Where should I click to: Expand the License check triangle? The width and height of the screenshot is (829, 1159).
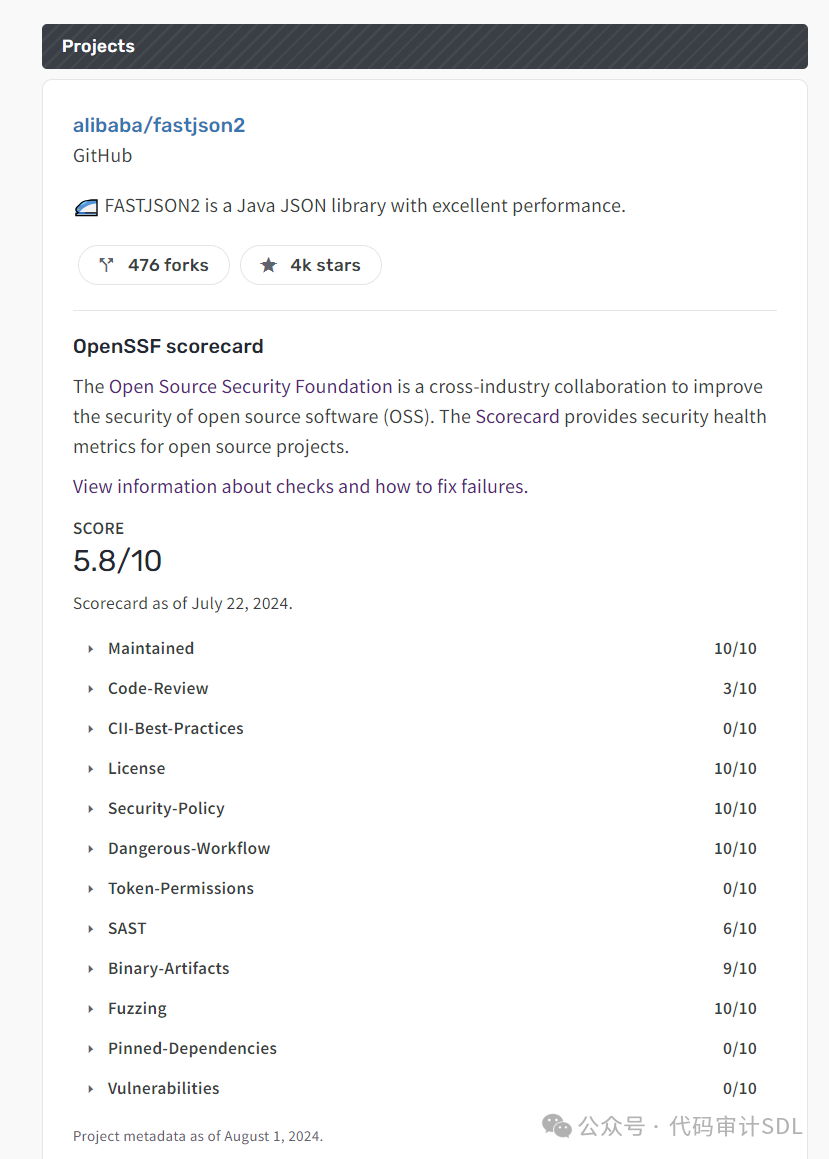click(x=90, y=769)
